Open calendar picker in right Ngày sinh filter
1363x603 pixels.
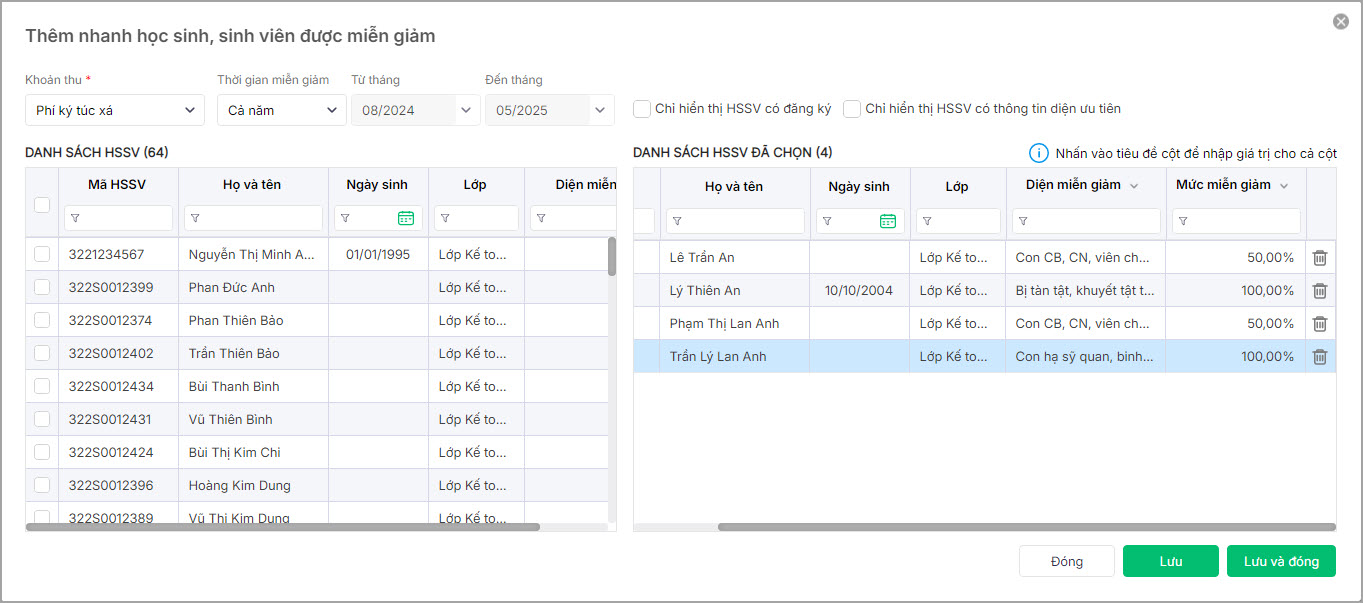[887, 221]
